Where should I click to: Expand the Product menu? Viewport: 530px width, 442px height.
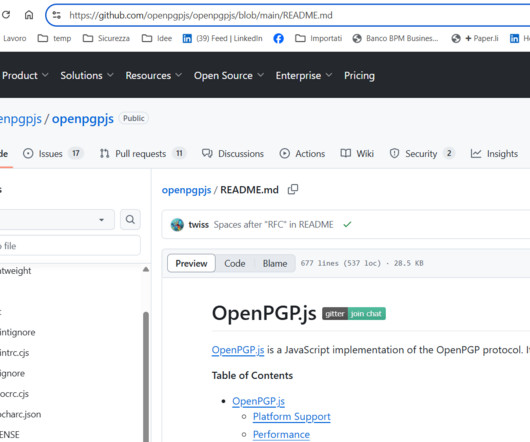[x=25, y=75]
